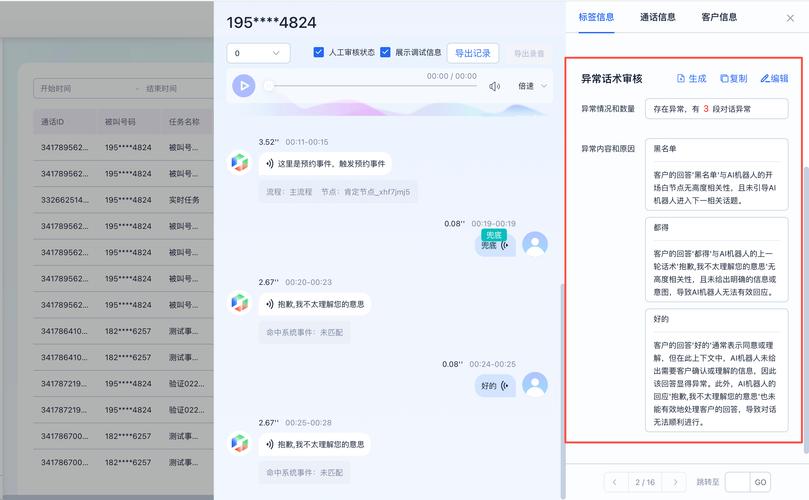Click the audio progress slider handle
Viewport: 809px width, 500px height.
(x=268, y=86)
